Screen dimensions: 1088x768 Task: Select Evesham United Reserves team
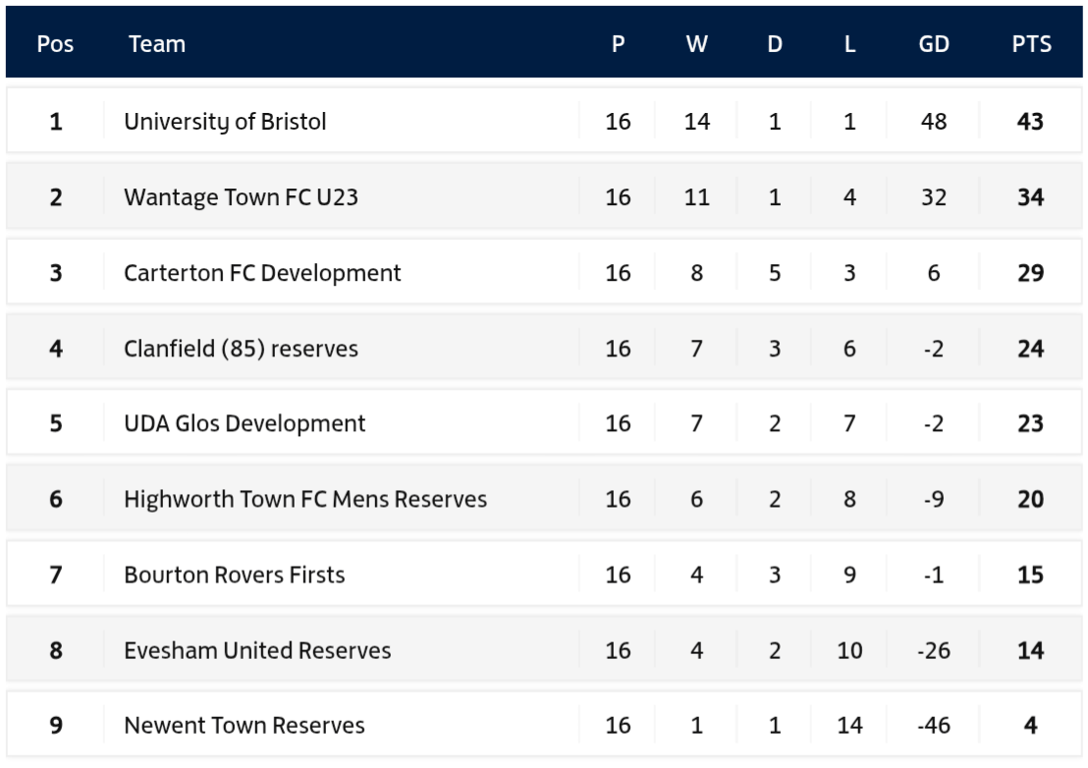point(257,650)
